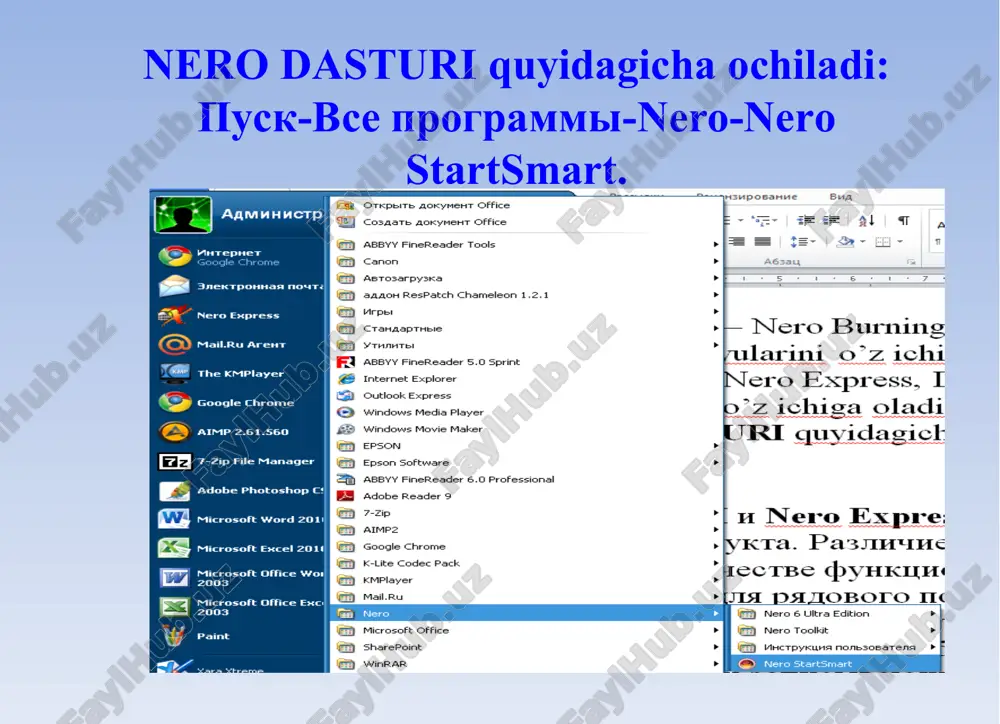Launch Internet Explorer from programs list

[524, 378]
